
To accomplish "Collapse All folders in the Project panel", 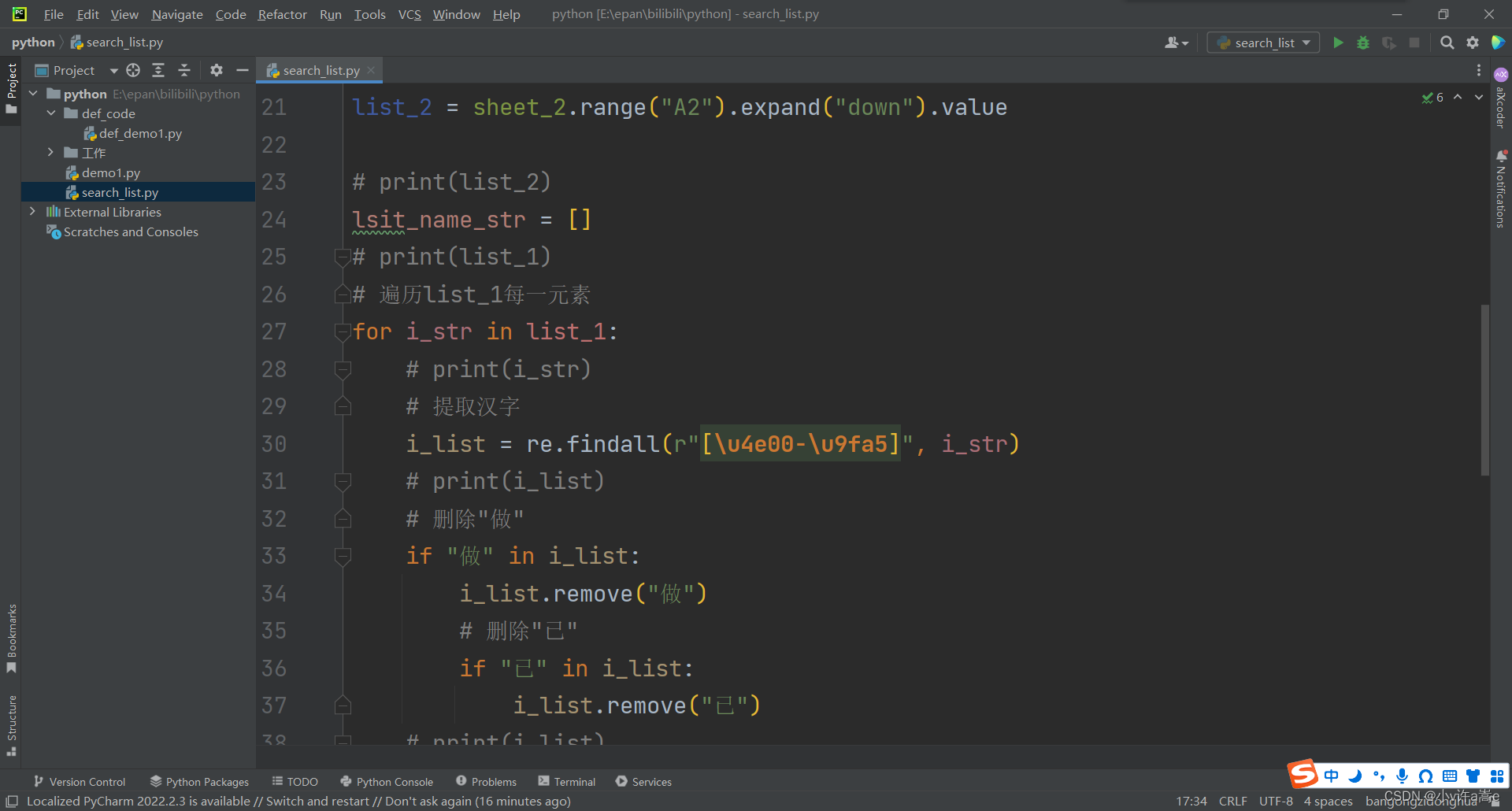I will point(184,70).
